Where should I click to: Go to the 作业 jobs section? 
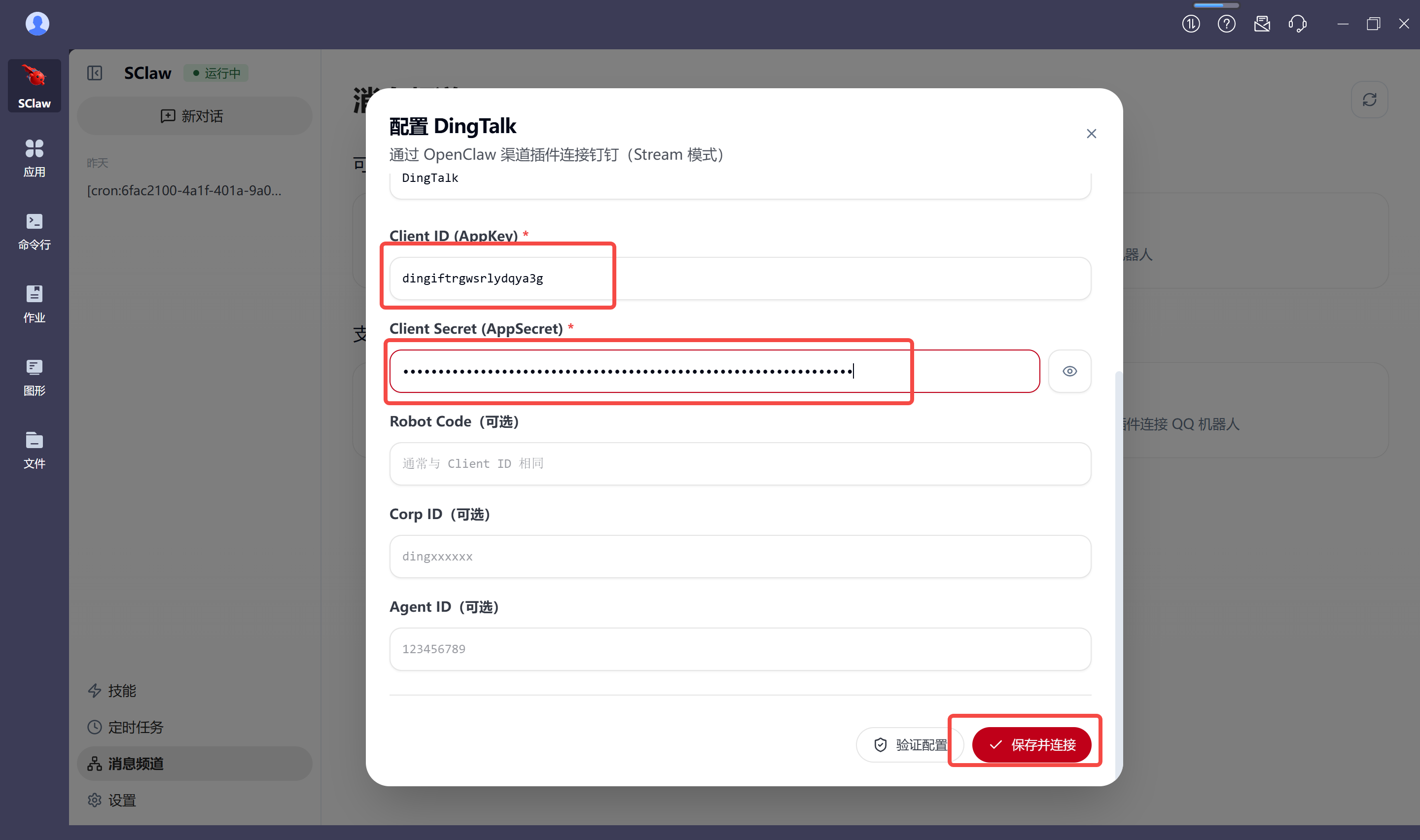34,304
